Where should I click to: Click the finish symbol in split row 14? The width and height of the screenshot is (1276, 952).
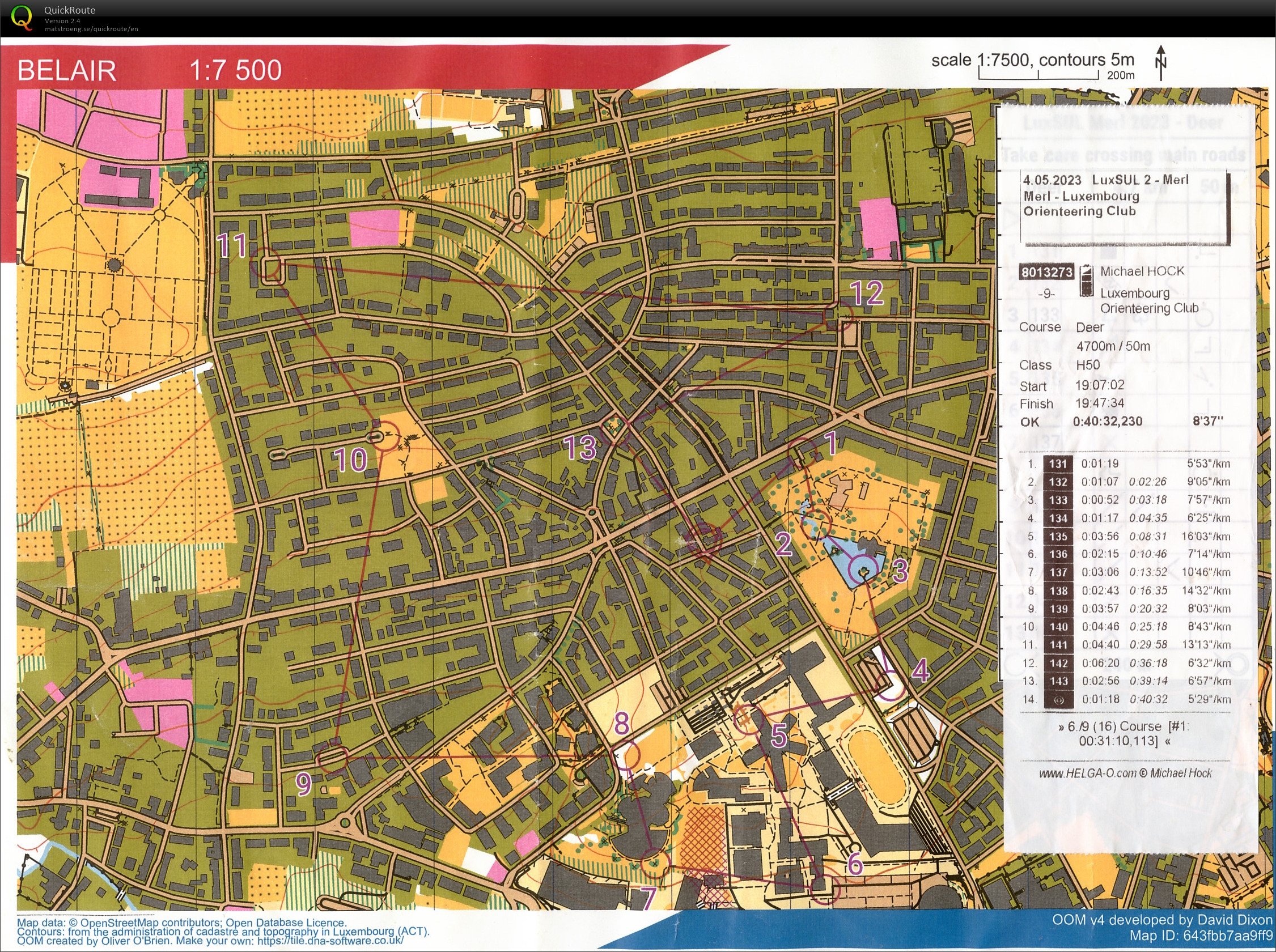[x=1058, y=700]
